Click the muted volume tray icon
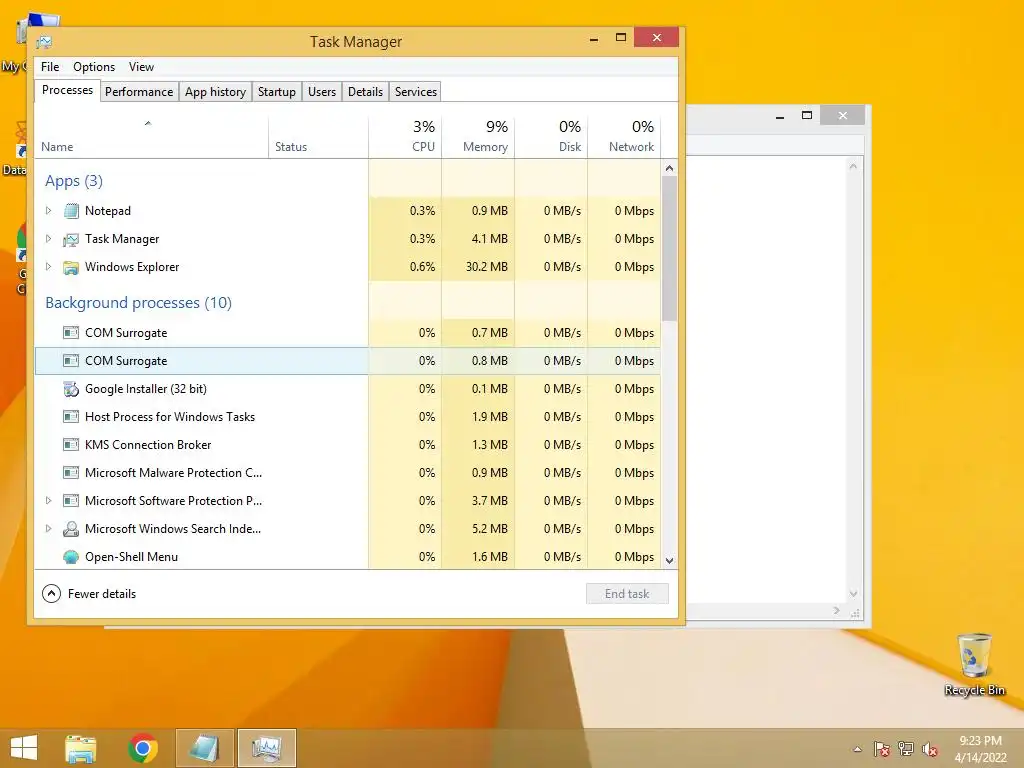The width and height of the screenshot is (1024, 768). 930,750
